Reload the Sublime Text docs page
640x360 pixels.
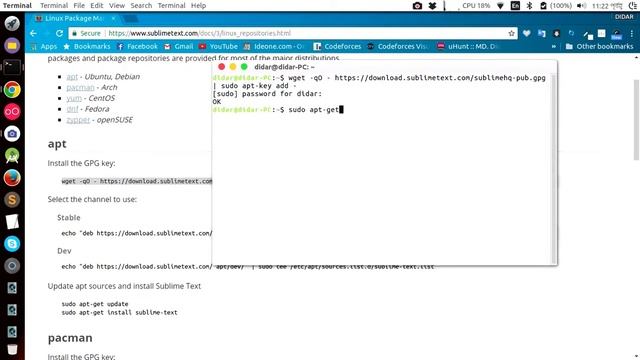[60, 33]
